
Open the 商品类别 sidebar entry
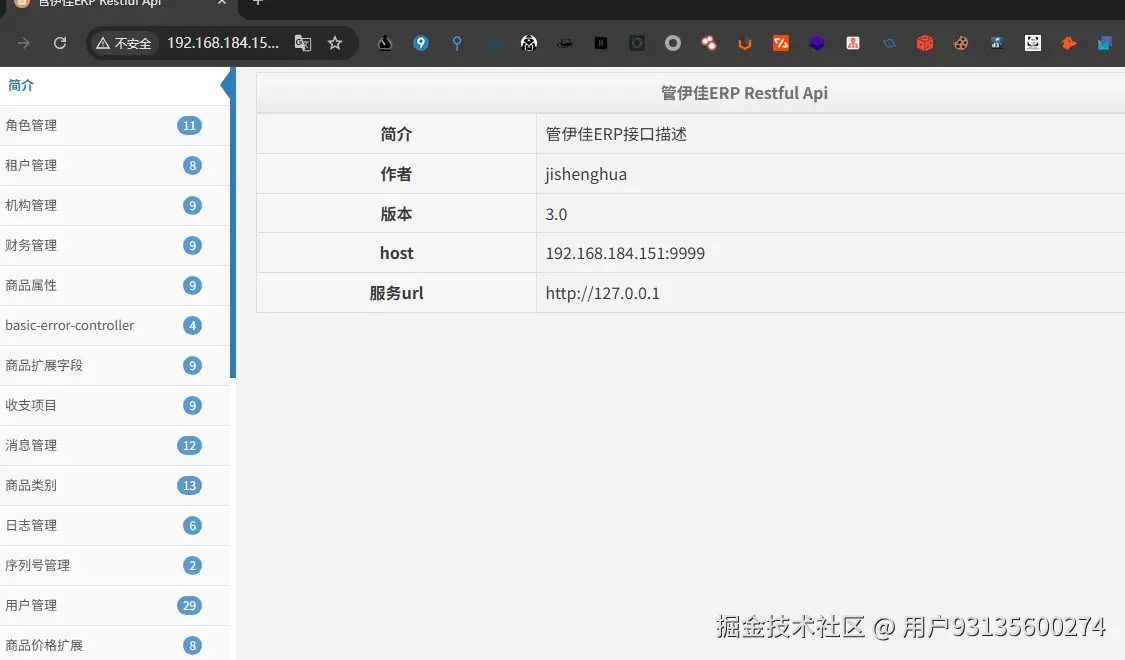115,486
